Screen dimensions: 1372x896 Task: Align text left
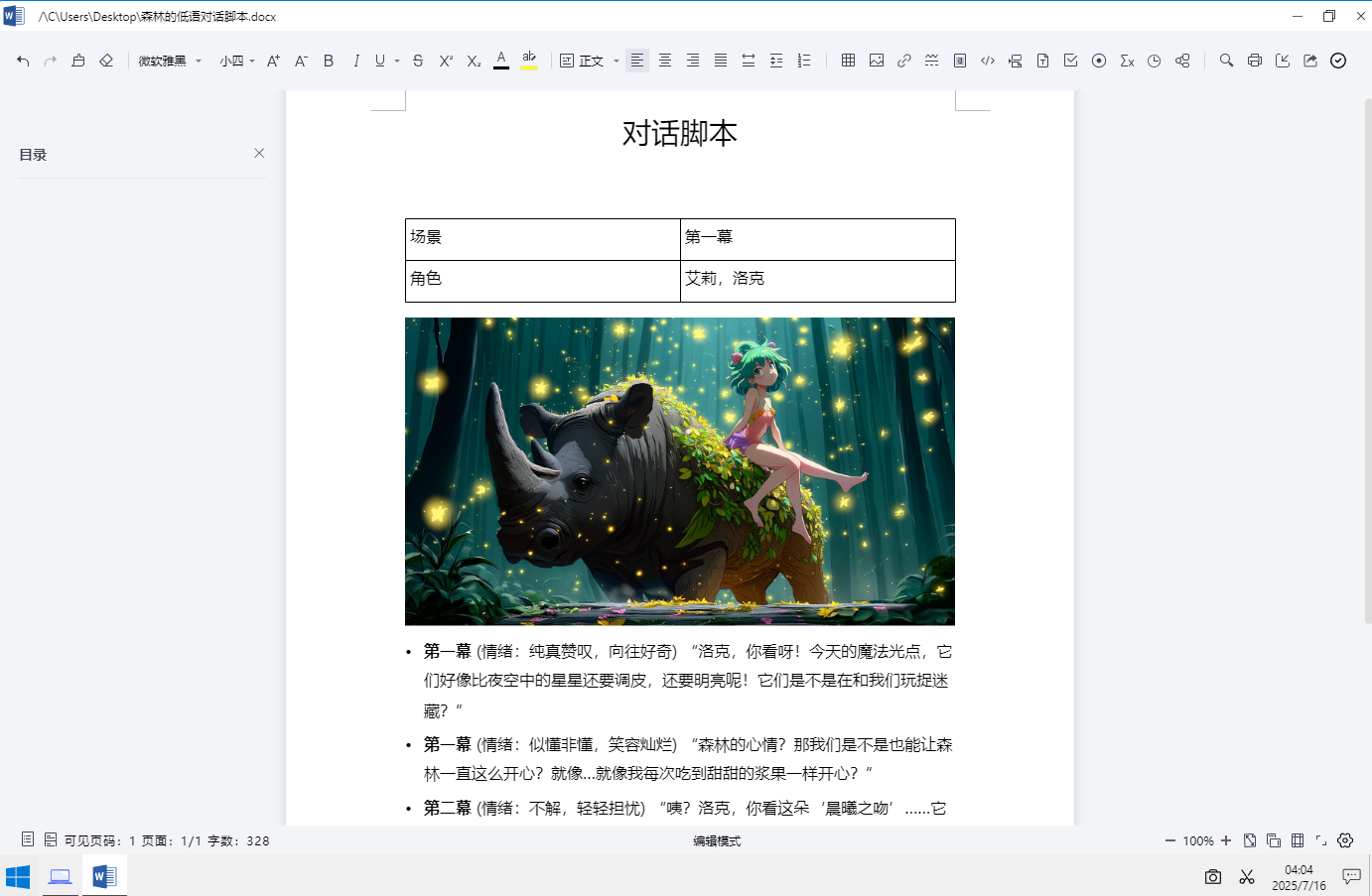(637, 61)
